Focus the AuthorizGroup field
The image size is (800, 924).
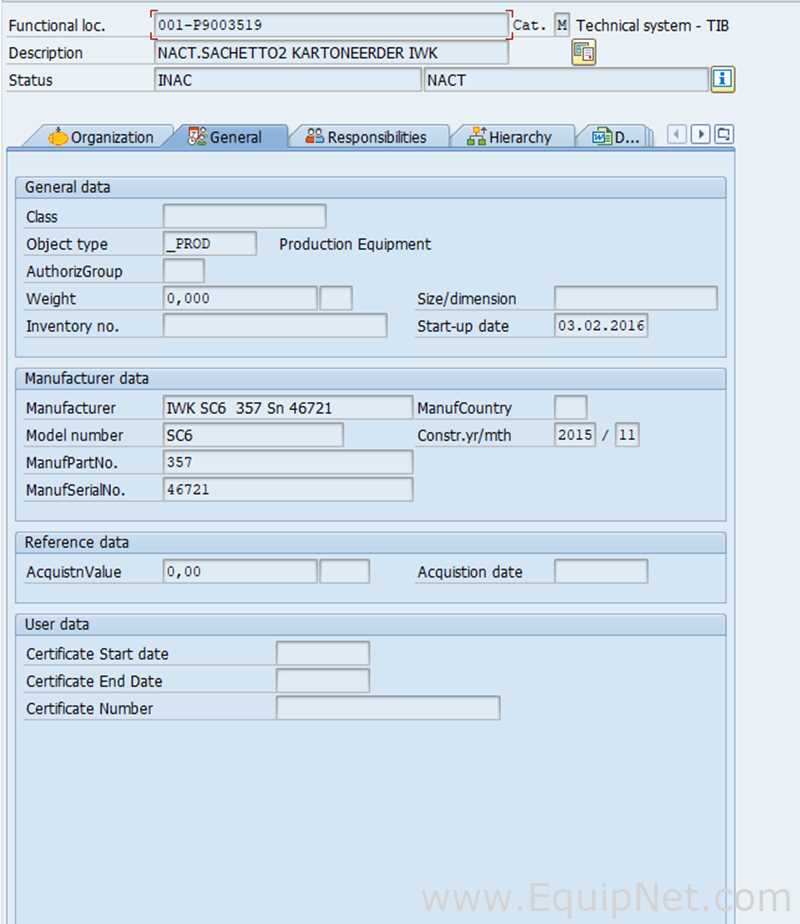click(184, 271)
